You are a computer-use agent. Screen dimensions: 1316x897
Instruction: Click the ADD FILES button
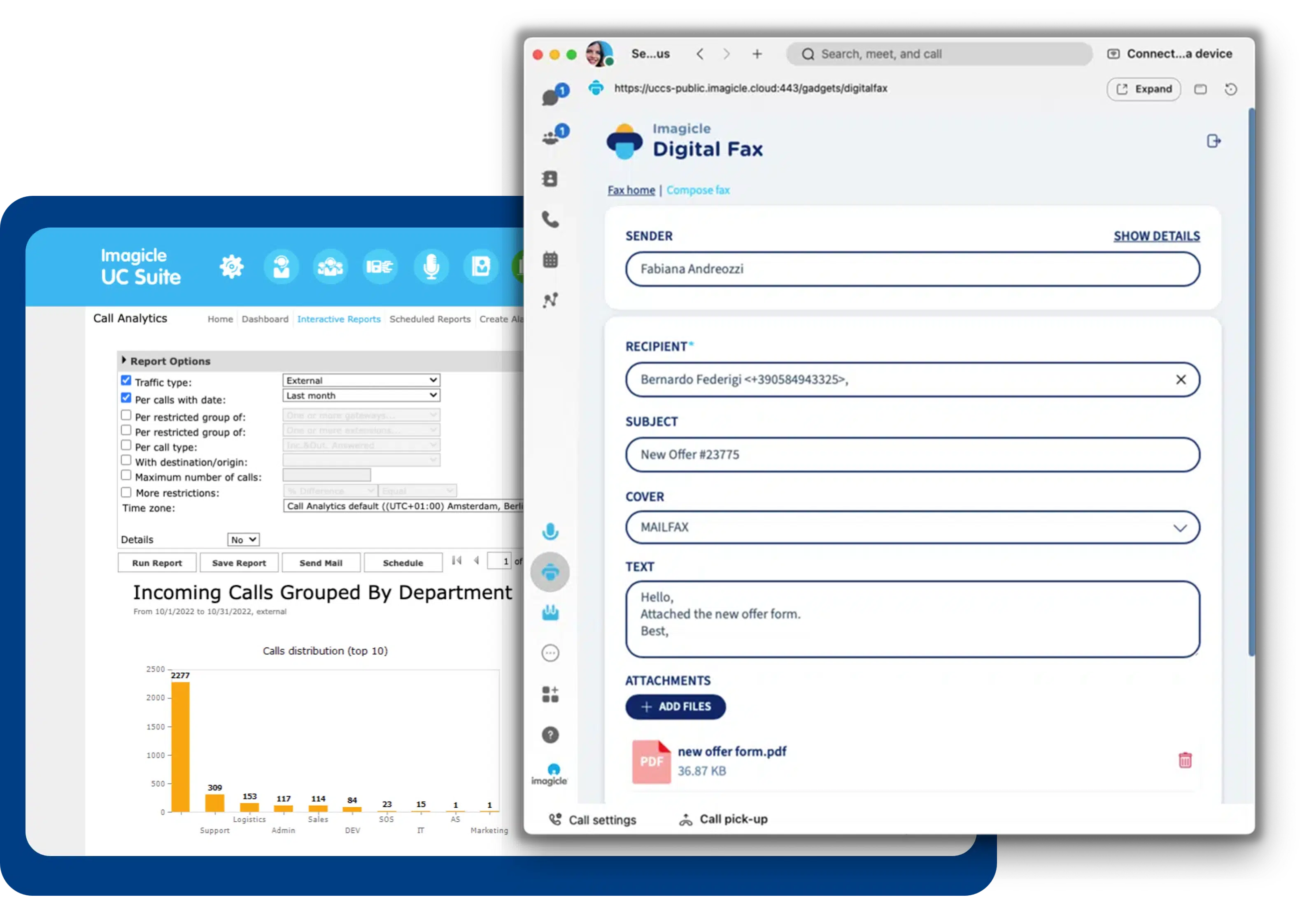[x=675, y=707]
